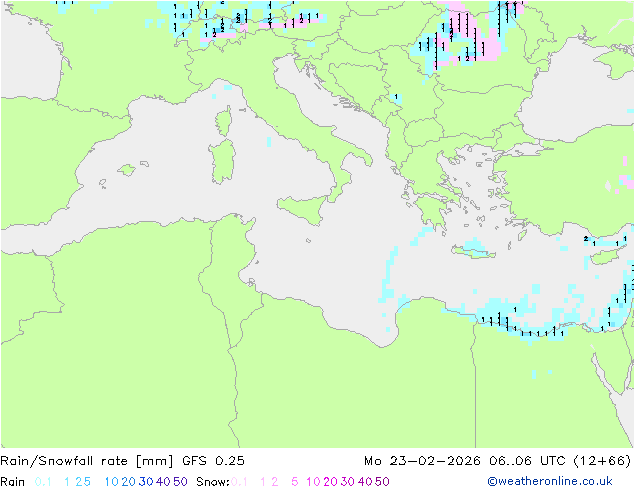Select rain legend value 10
This screenshot has width=634, height=490.
[x=112, y=482]
